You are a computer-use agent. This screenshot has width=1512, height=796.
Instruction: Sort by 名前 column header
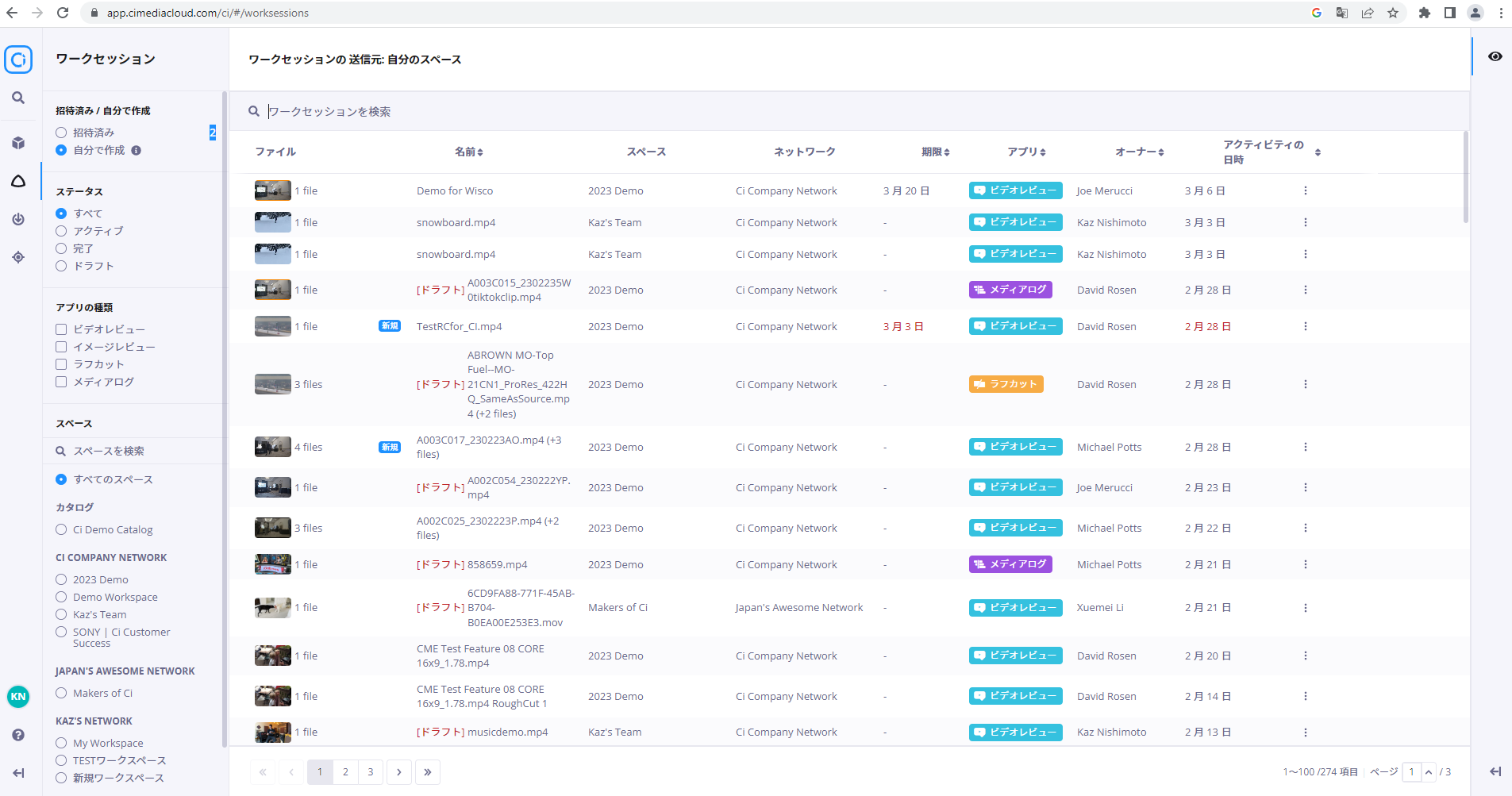click(469, 152)
